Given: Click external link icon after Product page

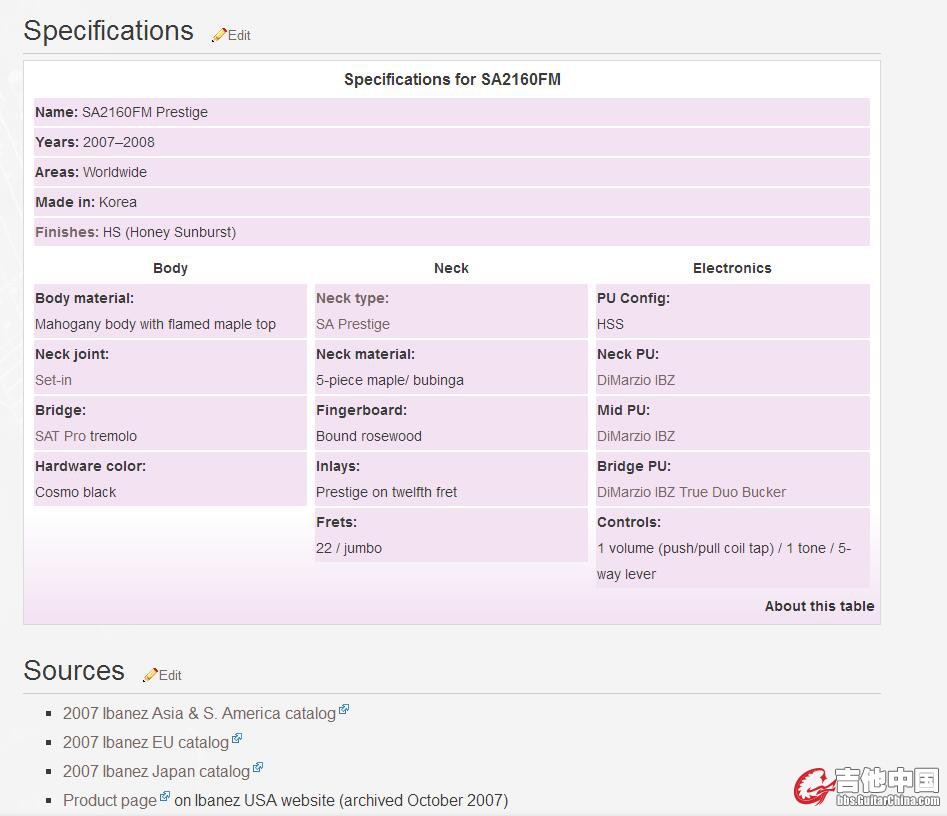Looking at the screenshot, I should [x=165, y=796].
